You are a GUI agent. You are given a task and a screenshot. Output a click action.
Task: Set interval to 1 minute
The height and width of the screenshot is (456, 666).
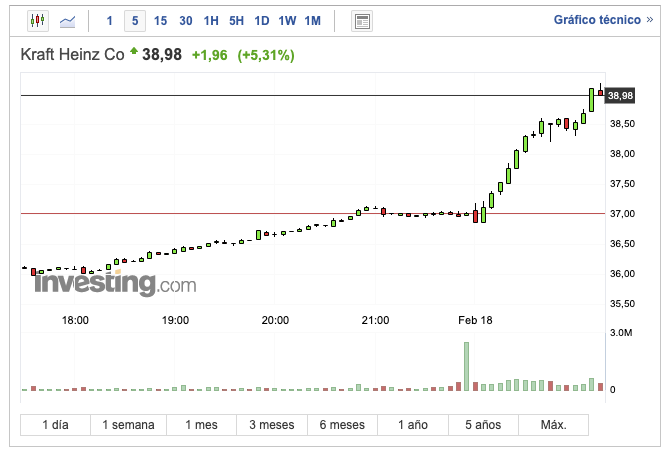click(x=111, y=20)
